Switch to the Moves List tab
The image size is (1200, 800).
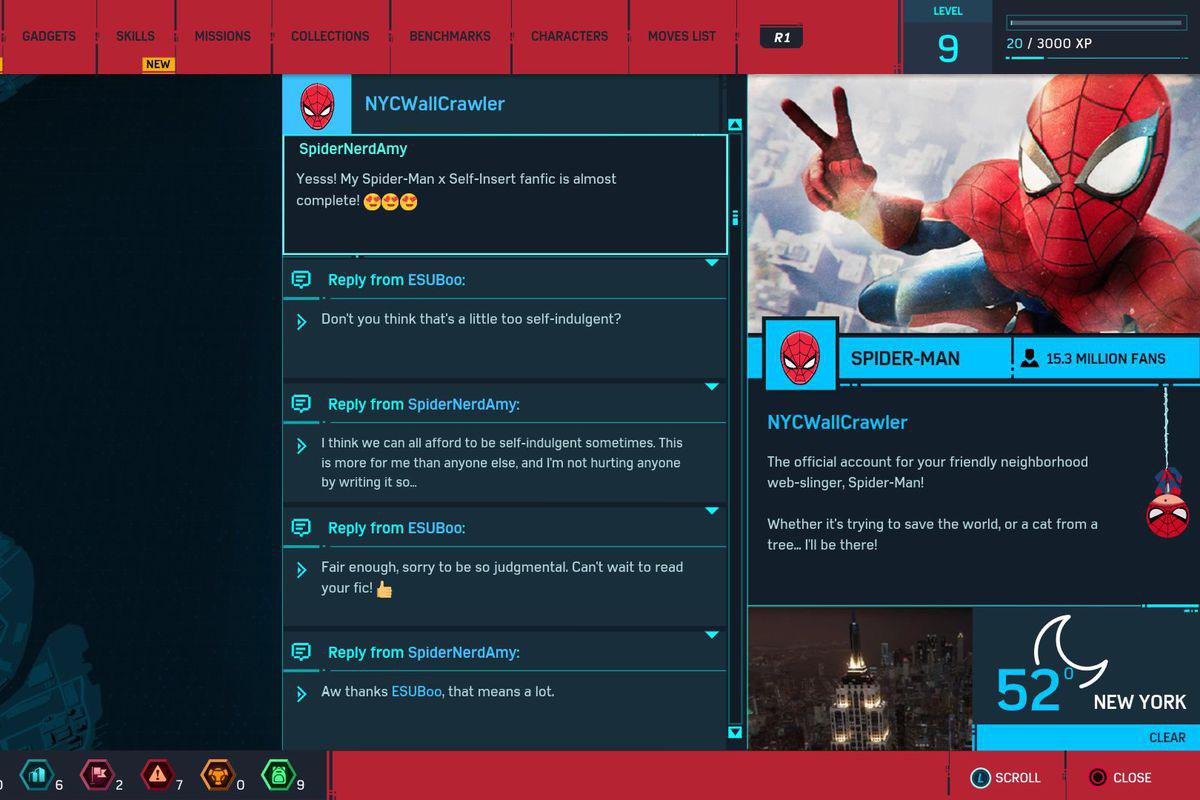[682, 36]
